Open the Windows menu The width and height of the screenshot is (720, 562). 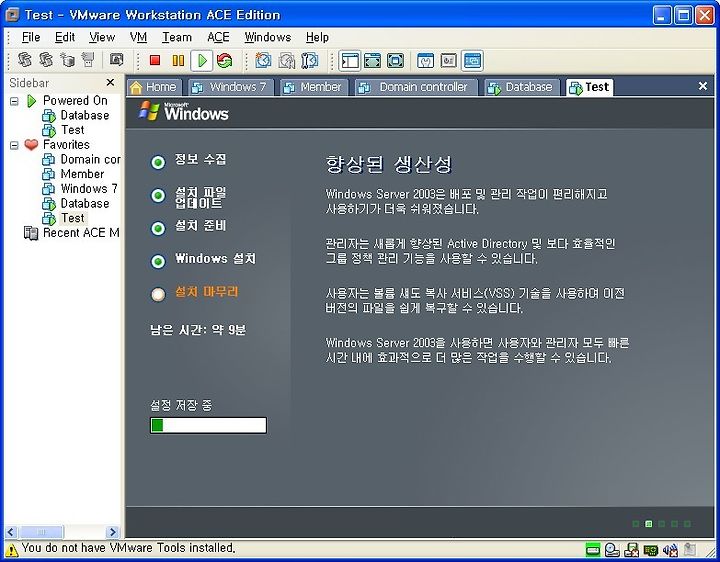(x=268, y=37)
